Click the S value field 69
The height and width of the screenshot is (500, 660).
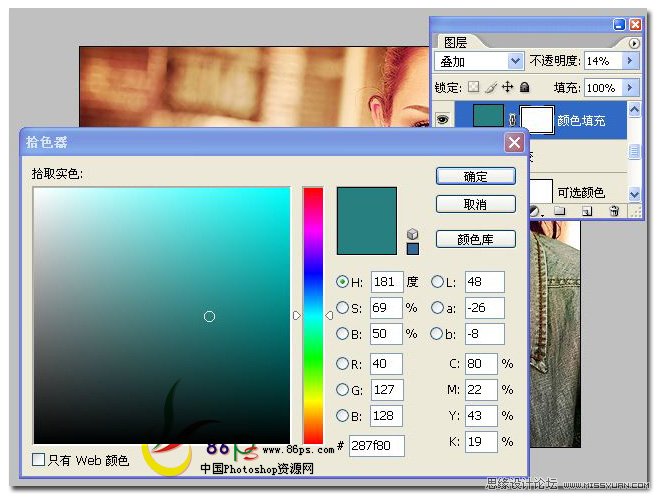click(x=386, y=308)
